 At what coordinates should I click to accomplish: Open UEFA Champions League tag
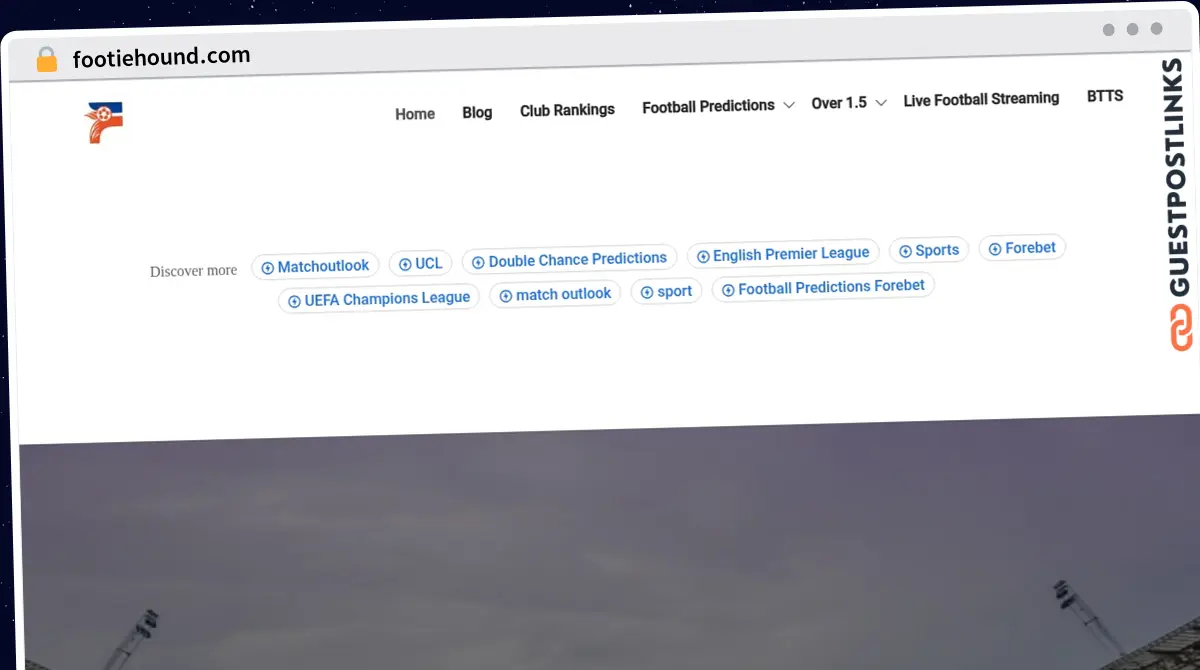(x=379, y=299)
